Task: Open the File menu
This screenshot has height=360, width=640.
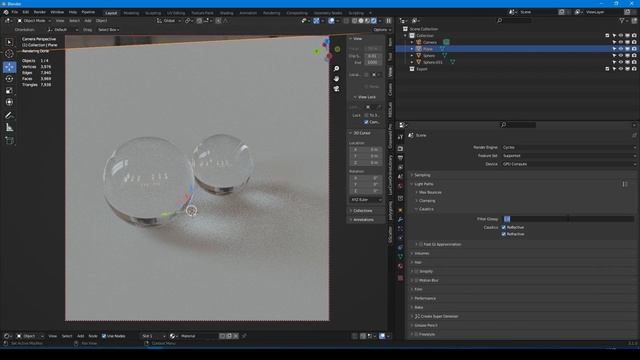Action: (15, 12)
